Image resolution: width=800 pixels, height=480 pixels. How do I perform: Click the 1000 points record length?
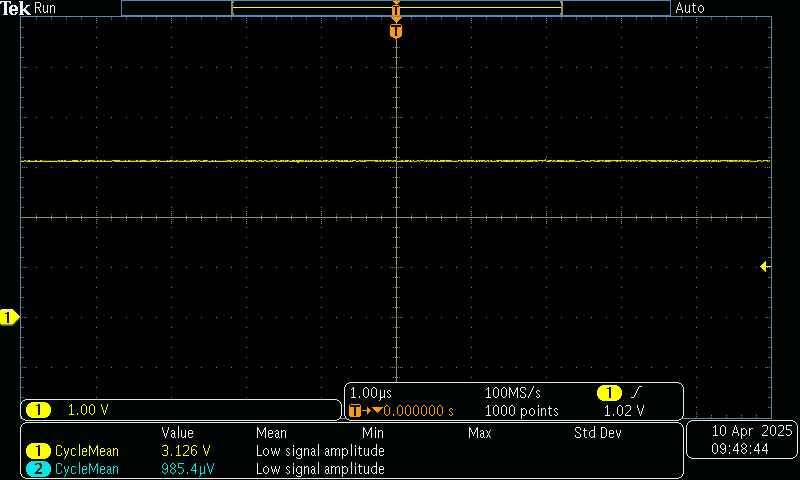521,411
